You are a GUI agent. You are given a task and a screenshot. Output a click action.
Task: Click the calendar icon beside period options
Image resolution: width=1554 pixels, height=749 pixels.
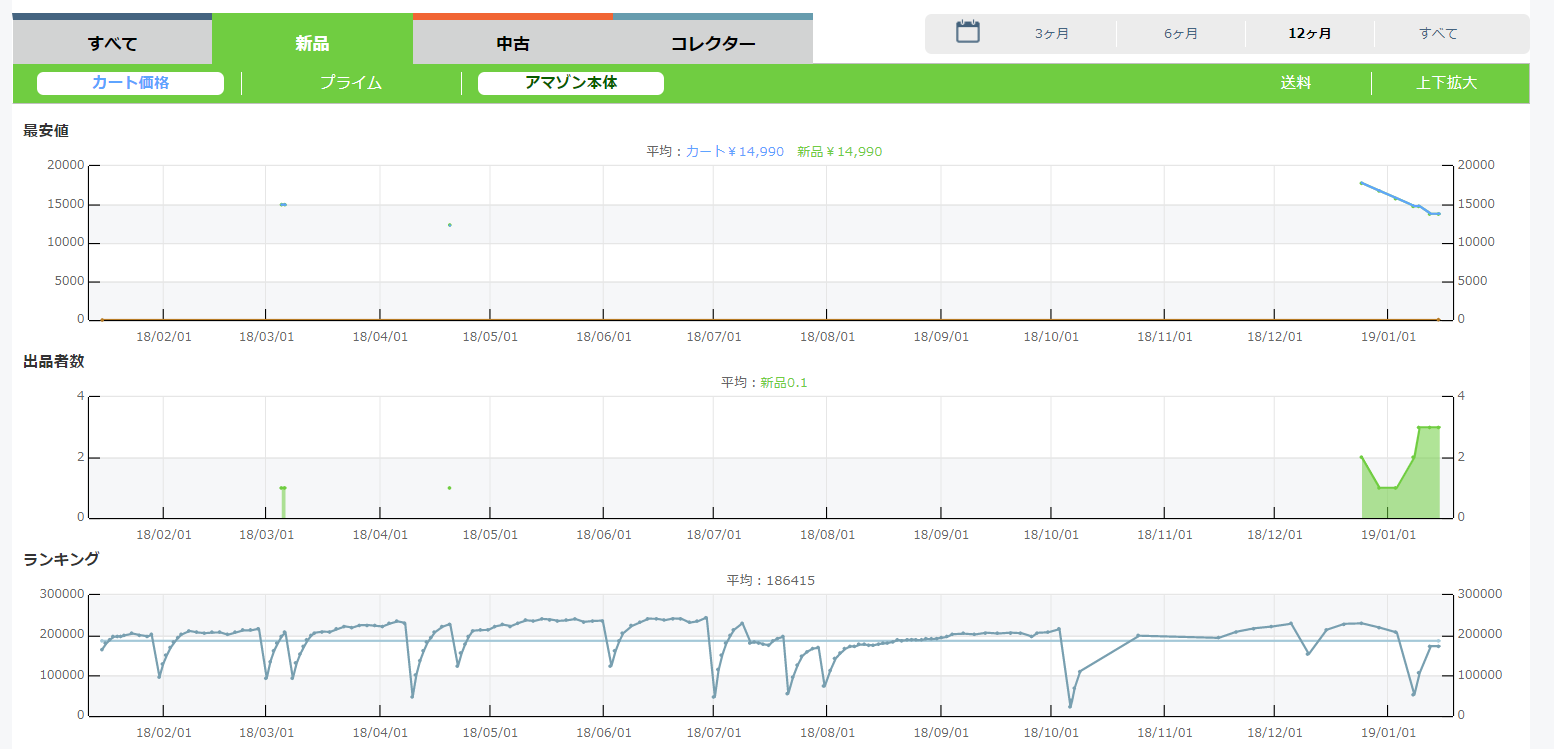pos(967,32)
